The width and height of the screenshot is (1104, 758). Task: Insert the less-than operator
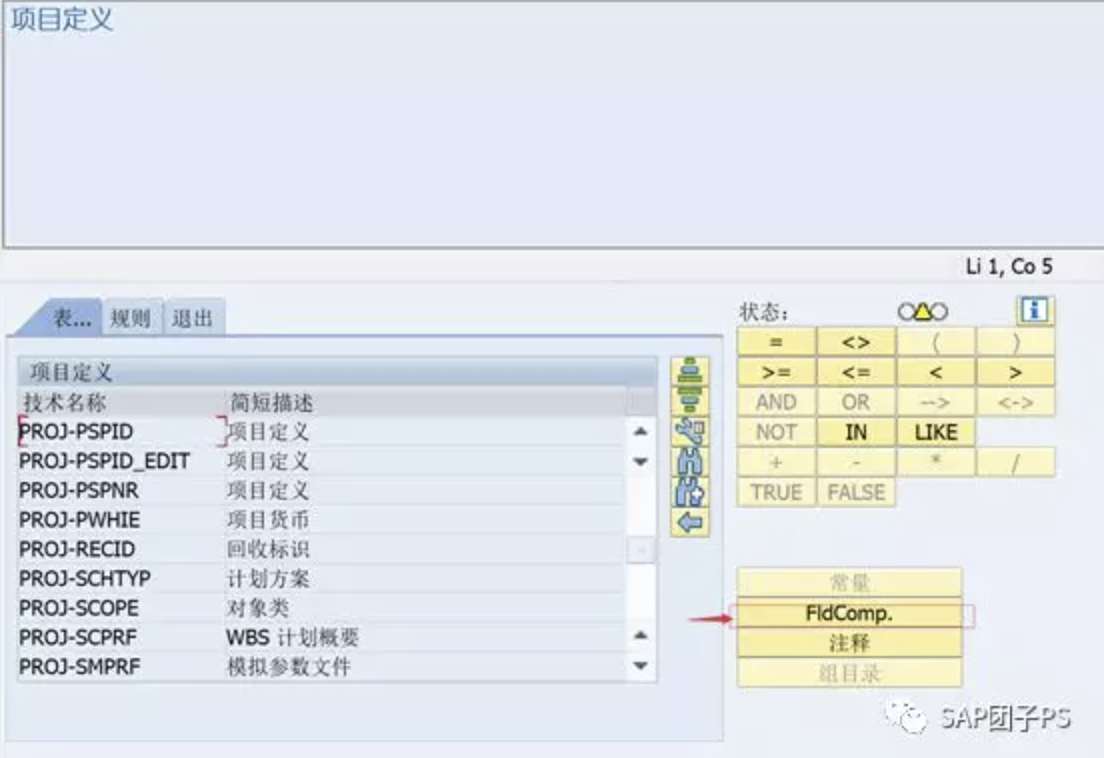936,372
